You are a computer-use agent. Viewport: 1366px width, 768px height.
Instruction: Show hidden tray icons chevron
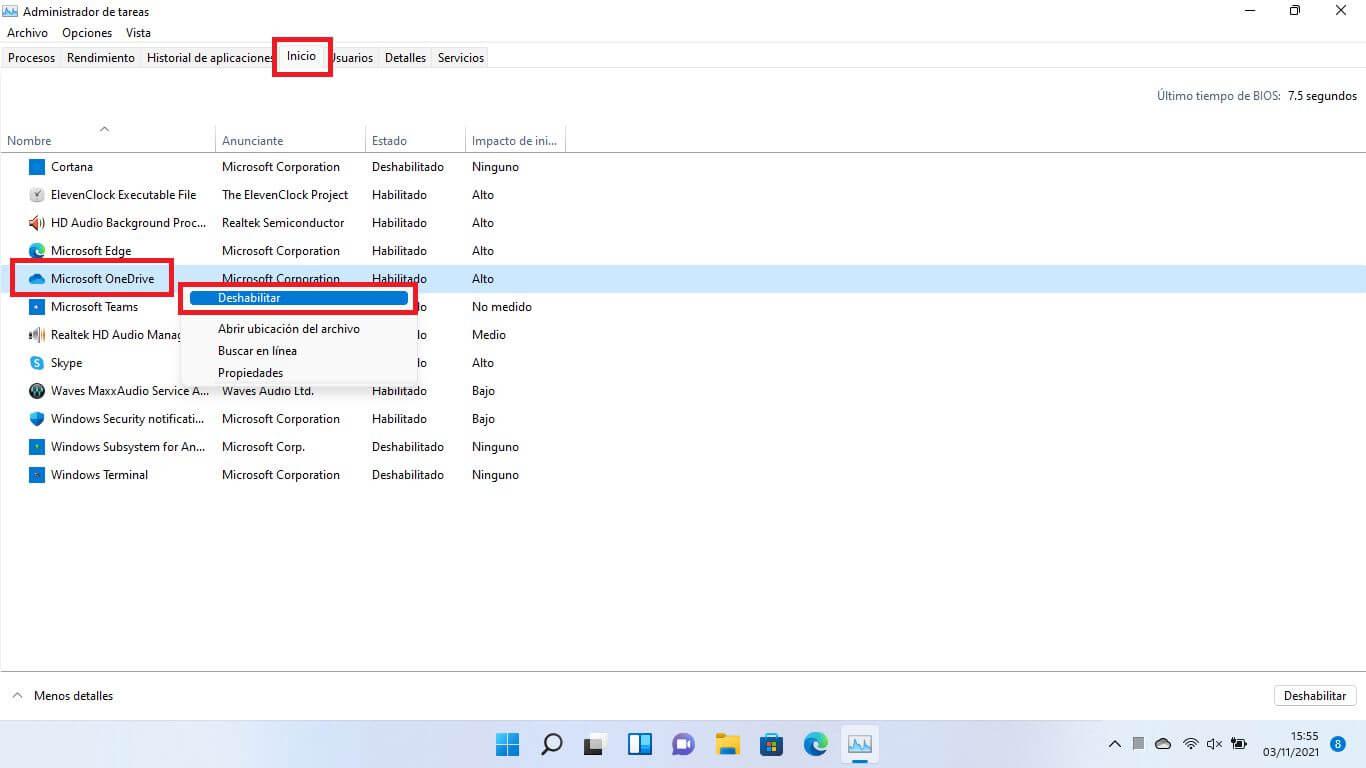click(x=1115, y=744)
